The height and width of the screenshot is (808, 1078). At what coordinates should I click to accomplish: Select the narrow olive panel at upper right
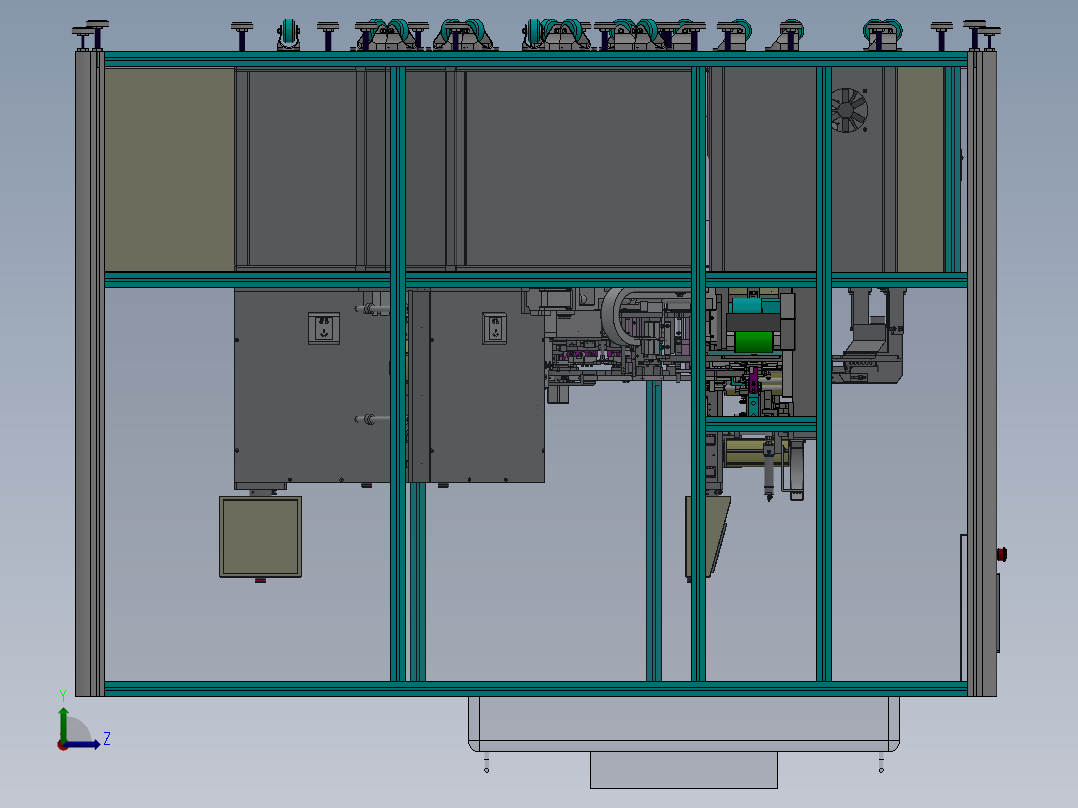tap(921, 169)
